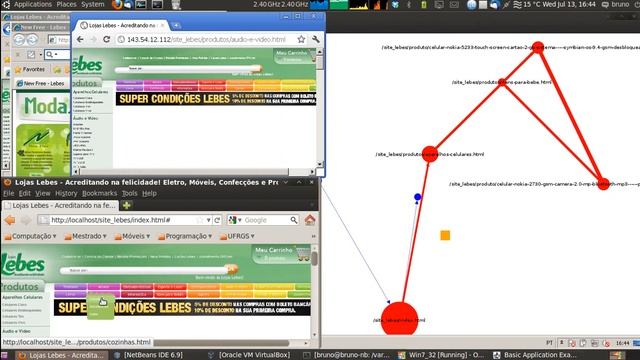This screenshot has width=640, height=360.
Task: Expand the Mestrado bookmarks folder
Action: [x=85, y=236]
